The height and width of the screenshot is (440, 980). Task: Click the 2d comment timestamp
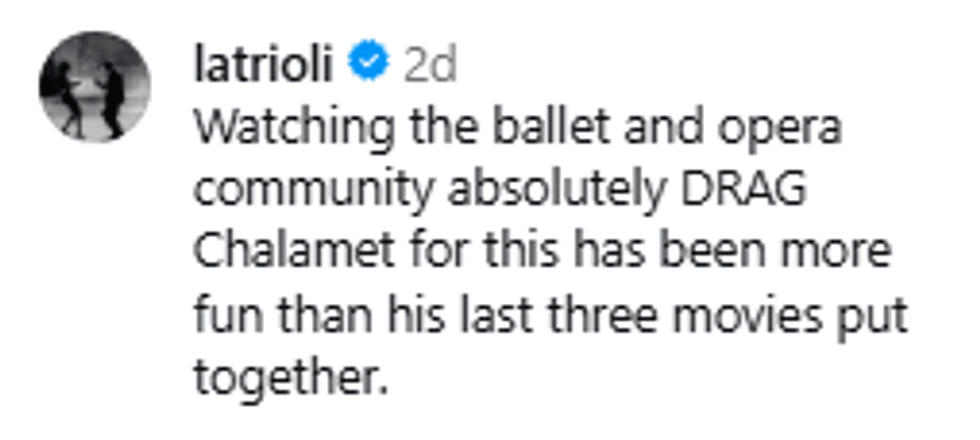pyautogui.click(x=429, y=66)
